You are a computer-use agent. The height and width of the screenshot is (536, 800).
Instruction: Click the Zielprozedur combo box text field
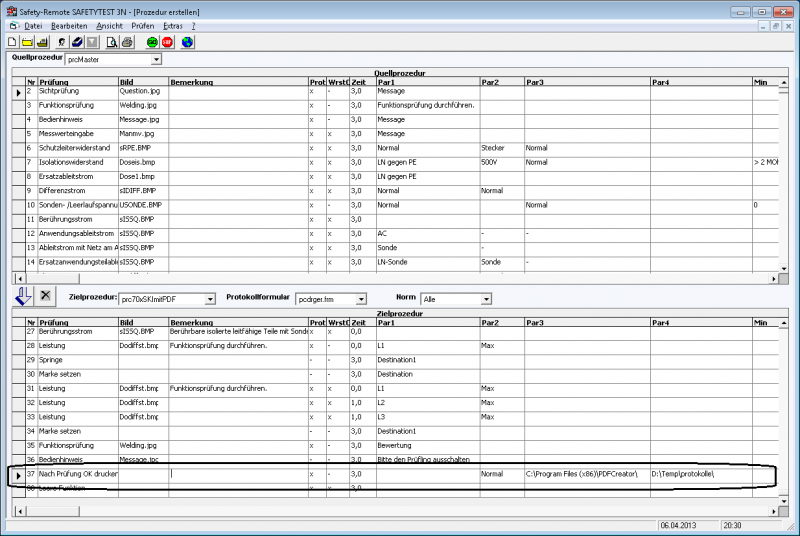click(162, 299)
